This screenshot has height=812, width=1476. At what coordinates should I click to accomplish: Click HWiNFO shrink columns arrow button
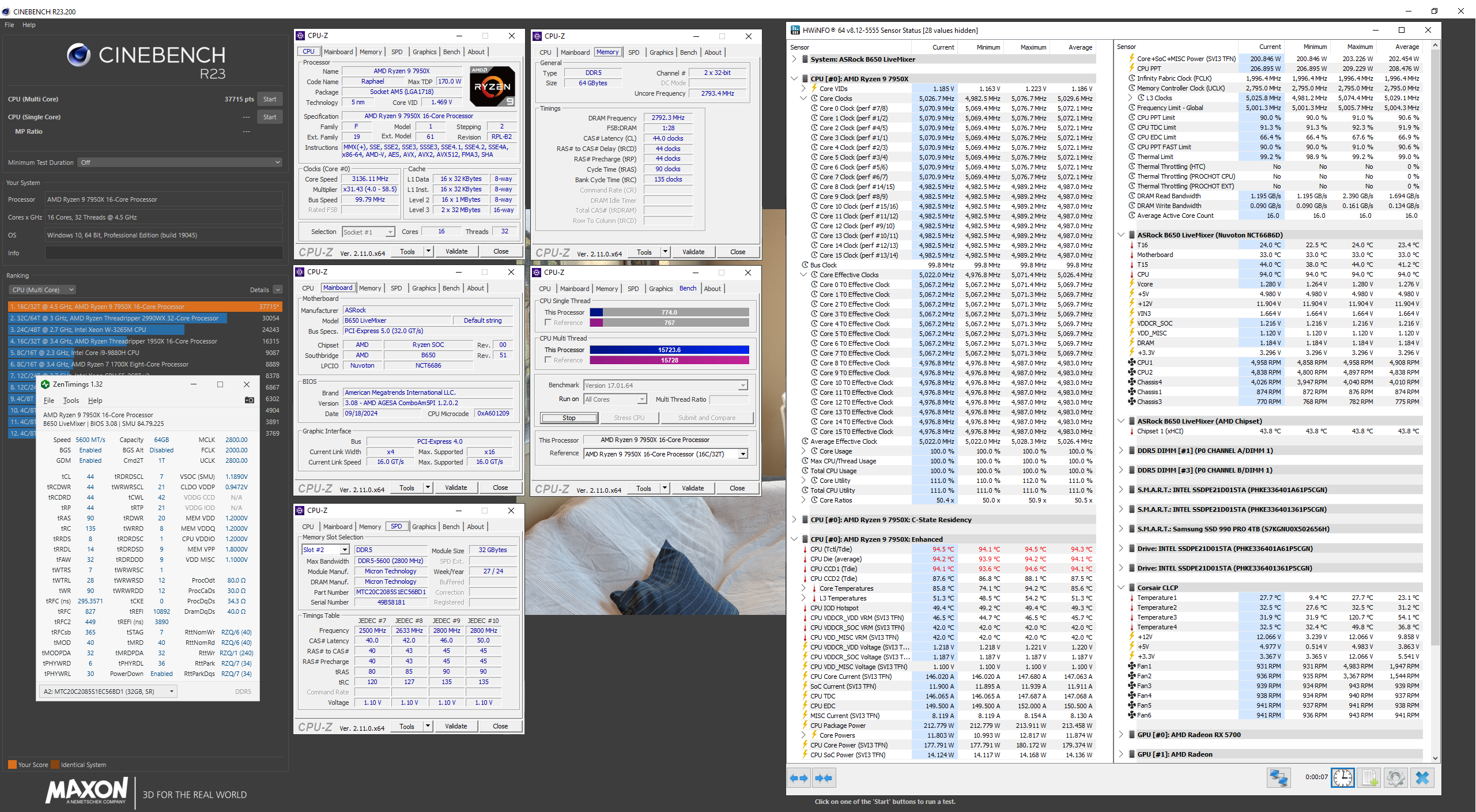pyautogui.click(x=824, y=778)
